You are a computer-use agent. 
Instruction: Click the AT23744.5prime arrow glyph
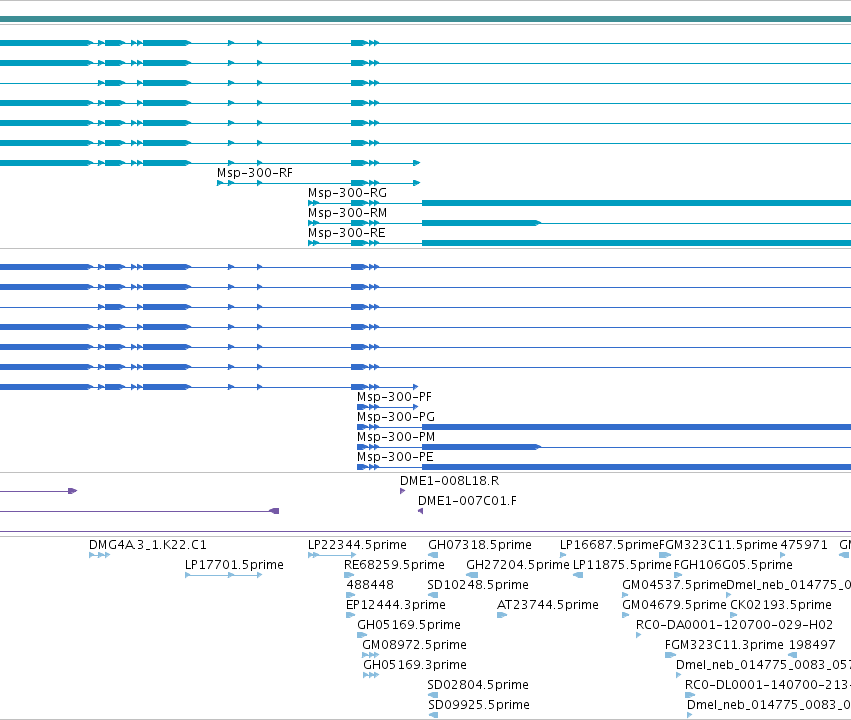[502, 615]
